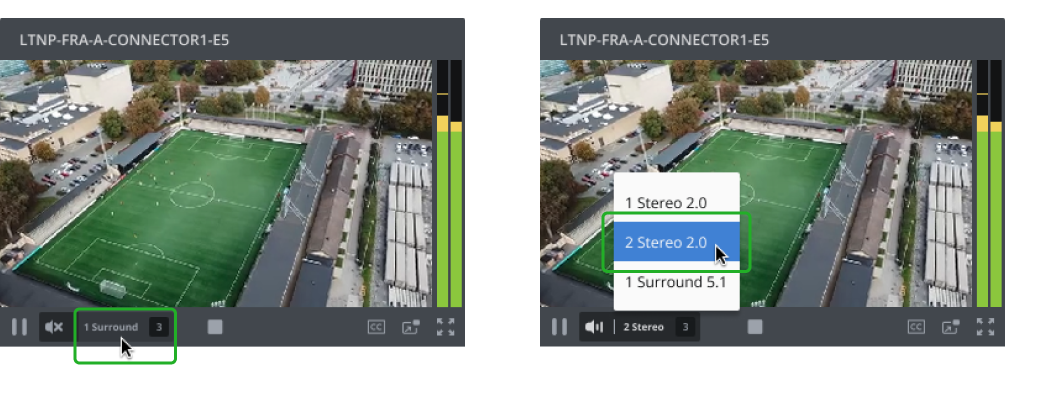
Task: Toggle closed captions in the right player
Action: [916, 327]
